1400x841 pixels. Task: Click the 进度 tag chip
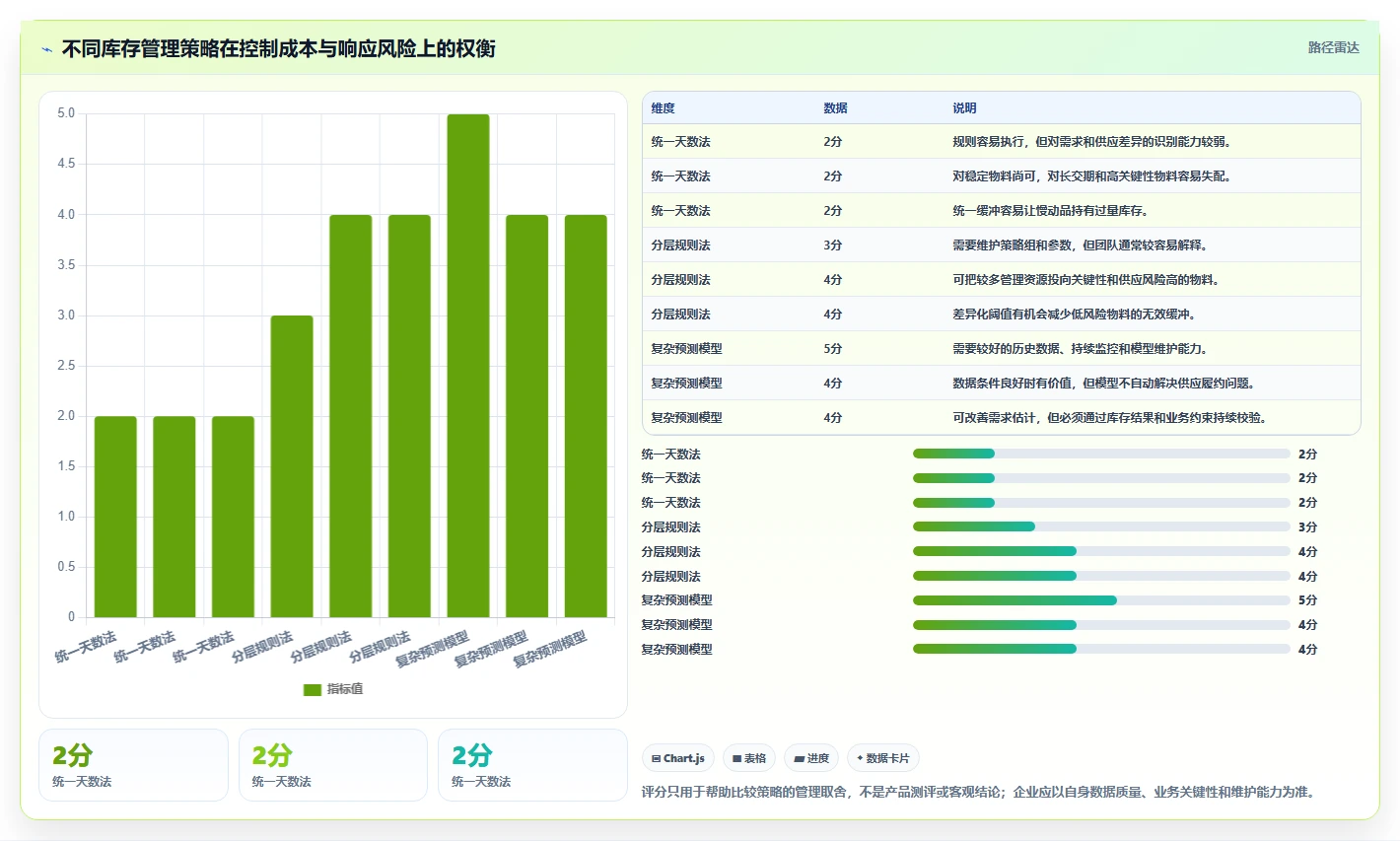click(x=811, y=758)
